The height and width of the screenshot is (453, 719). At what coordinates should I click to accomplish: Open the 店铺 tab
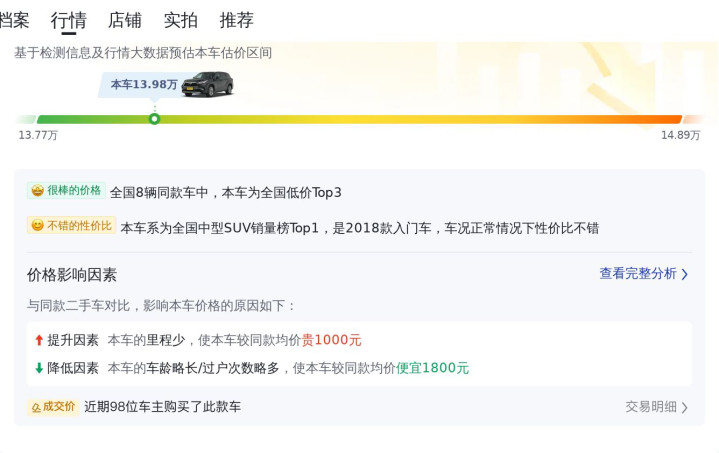point(125,20)
